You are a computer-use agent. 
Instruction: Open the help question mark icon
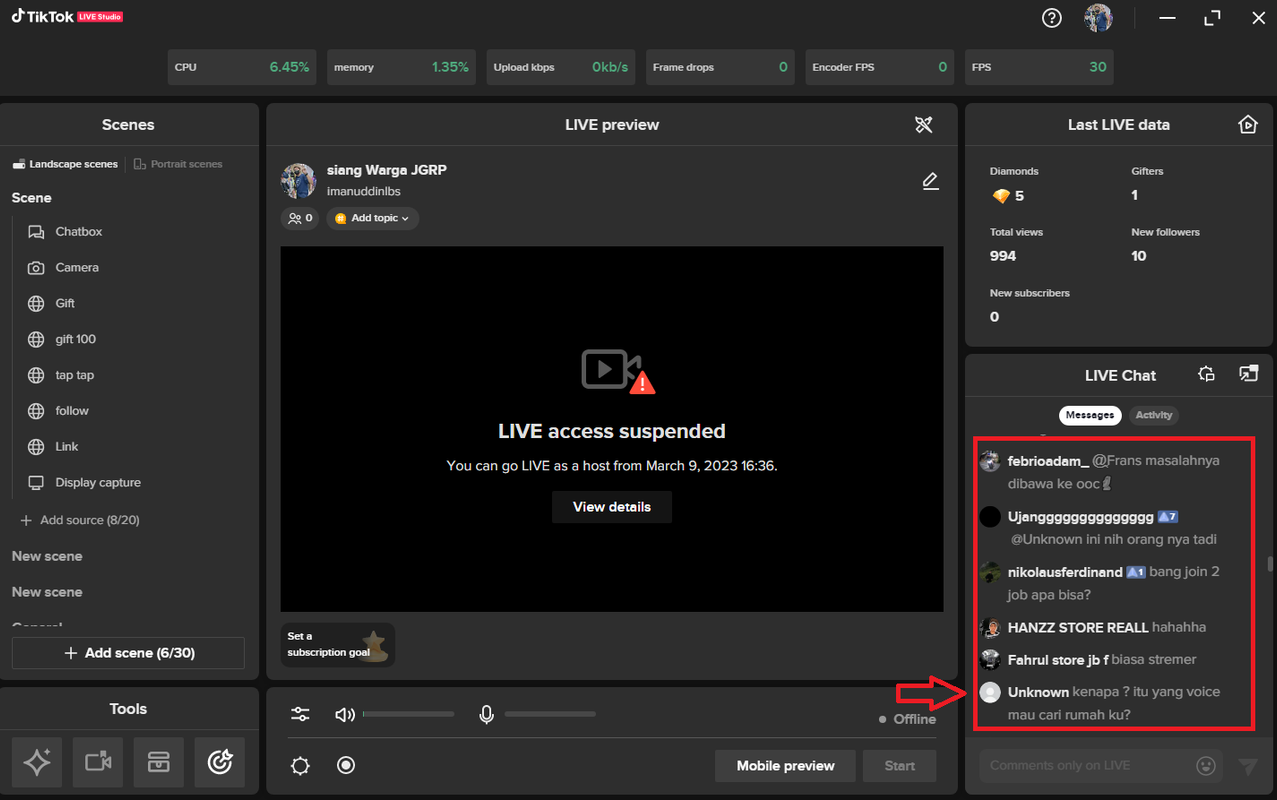(1051, 18)
